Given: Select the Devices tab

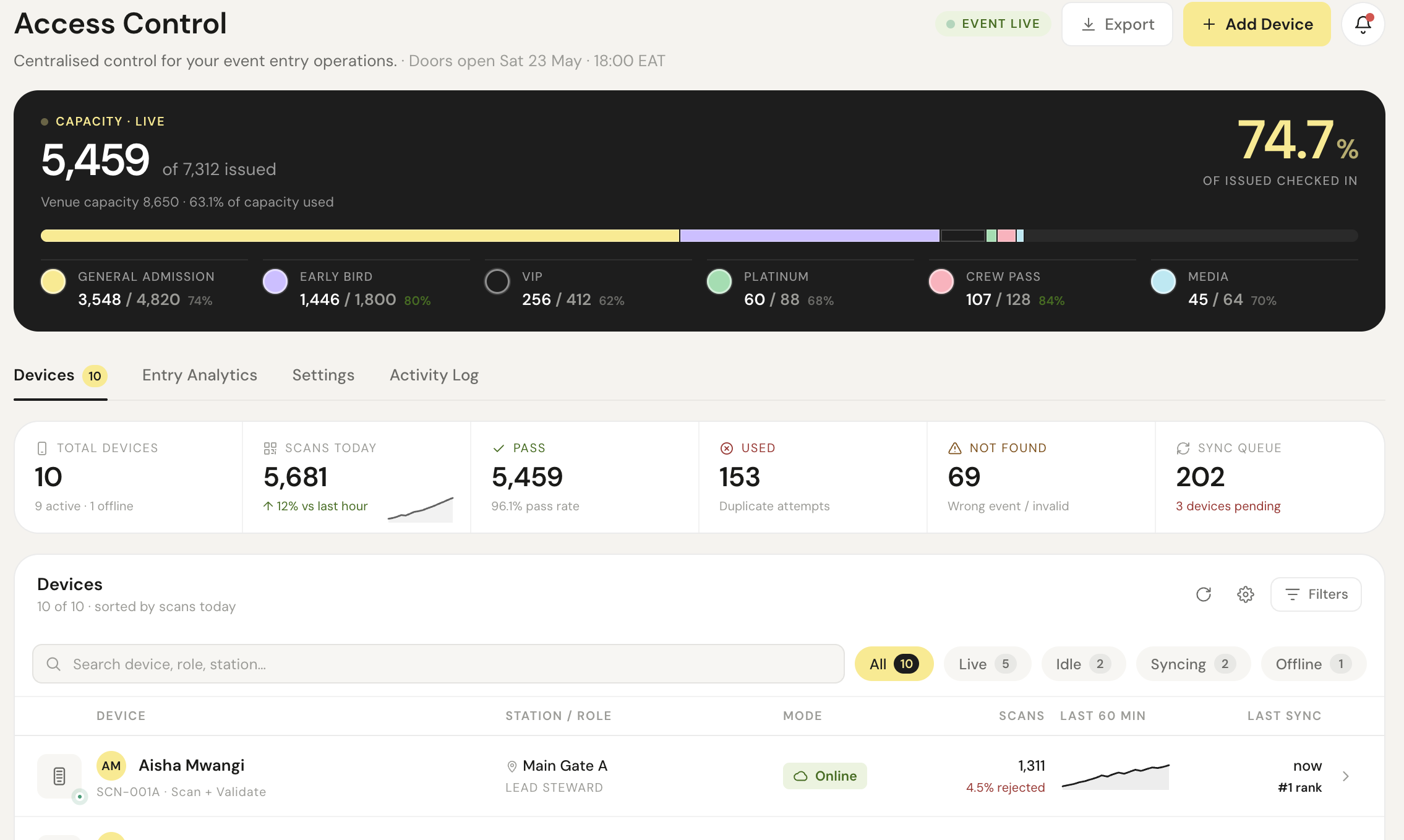Looking at the screenshot, I should [x=61, y=375].
